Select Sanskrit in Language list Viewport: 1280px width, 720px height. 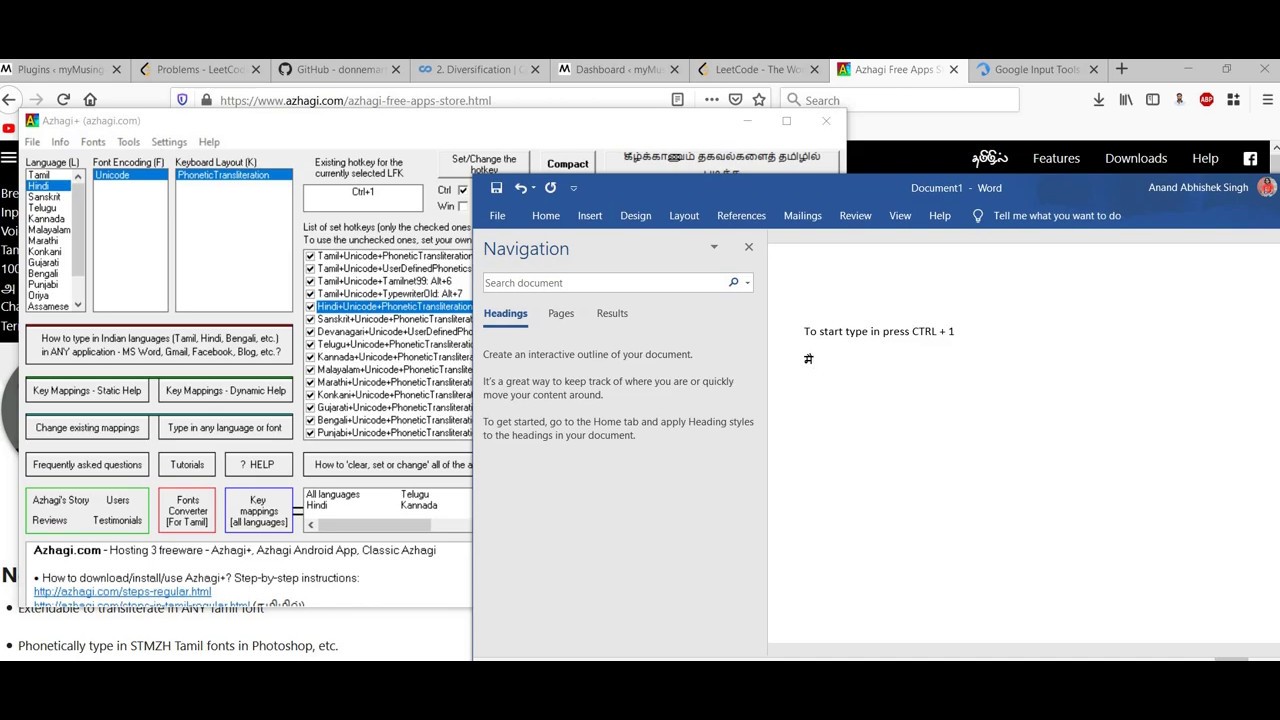(x=44, y=197)
